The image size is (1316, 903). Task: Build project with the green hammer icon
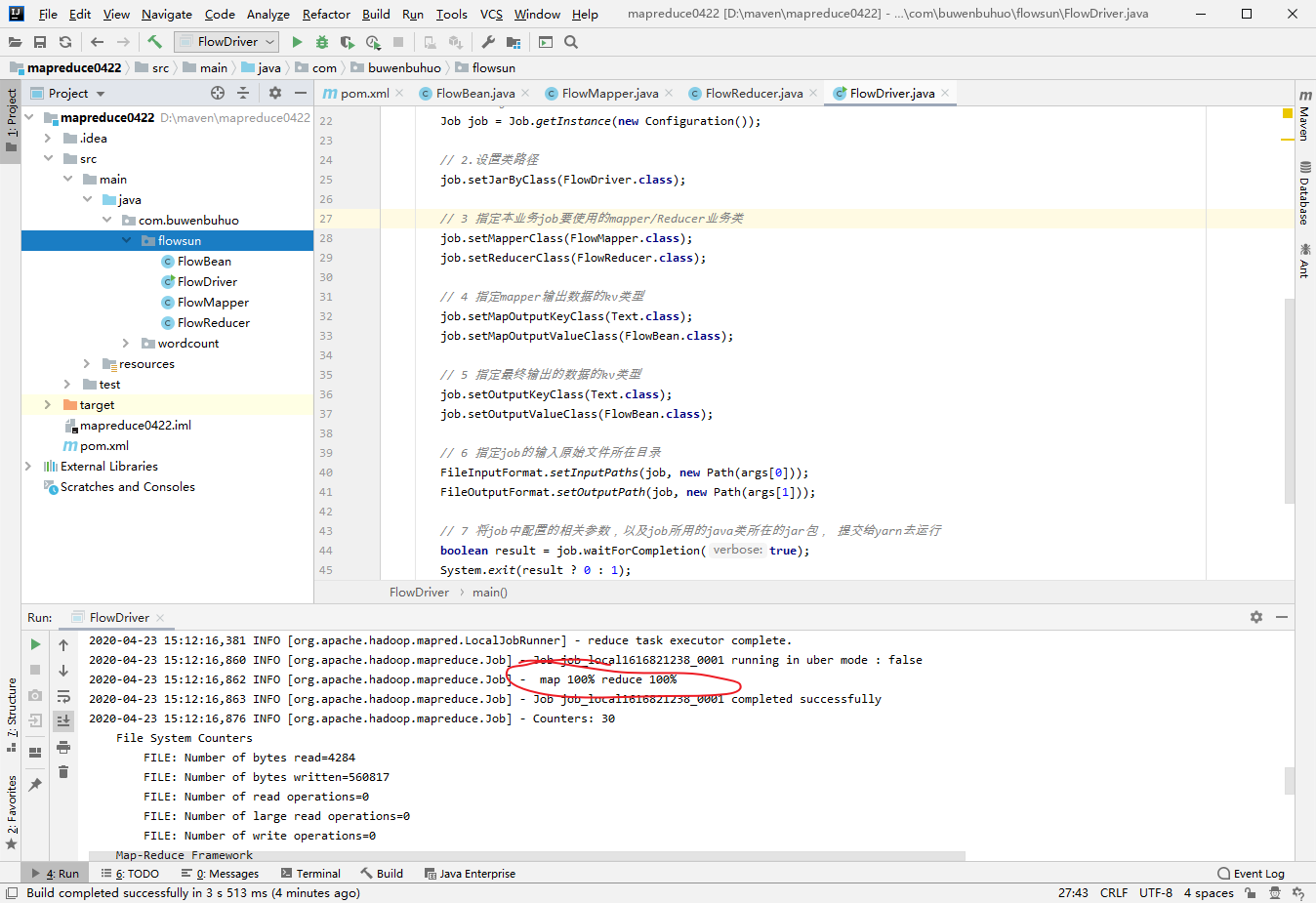point(154,42)
